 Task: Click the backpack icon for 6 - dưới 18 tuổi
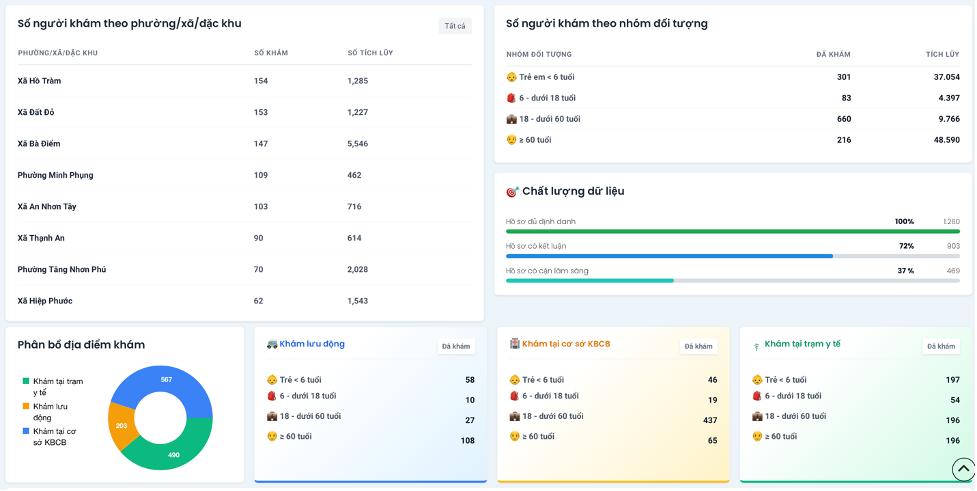point(512,98)
